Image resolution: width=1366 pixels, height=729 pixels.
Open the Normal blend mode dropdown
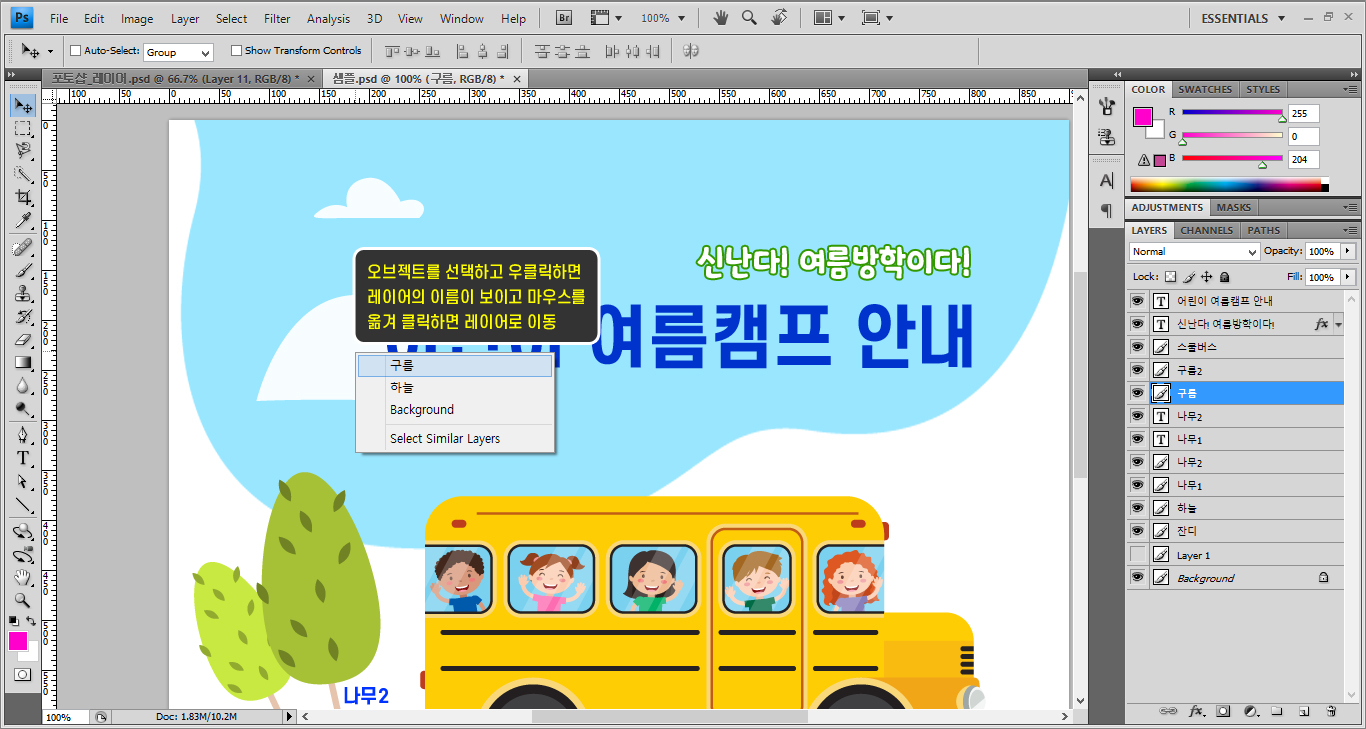[1194, 252]
